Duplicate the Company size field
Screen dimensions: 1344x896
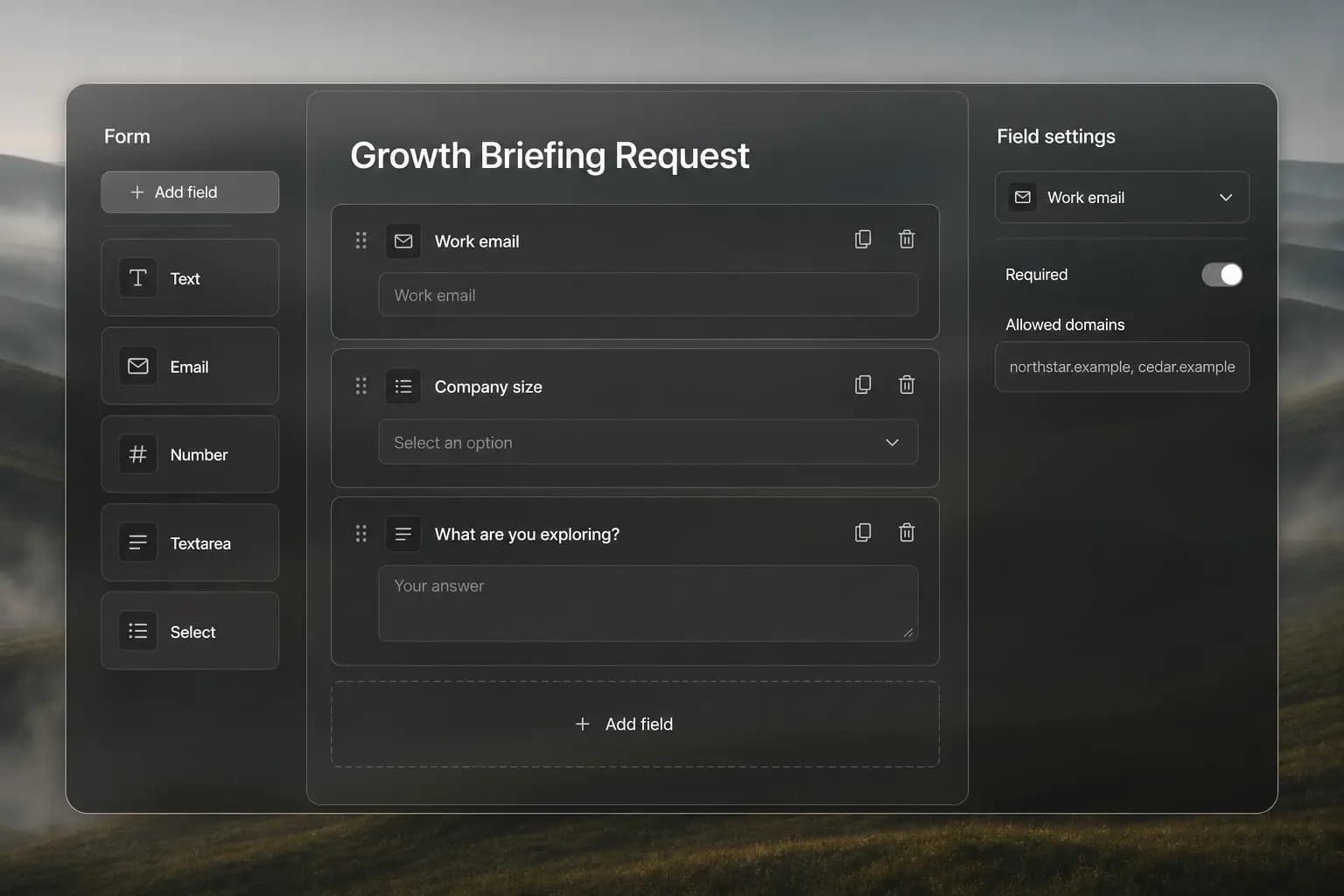click(863, 384)
